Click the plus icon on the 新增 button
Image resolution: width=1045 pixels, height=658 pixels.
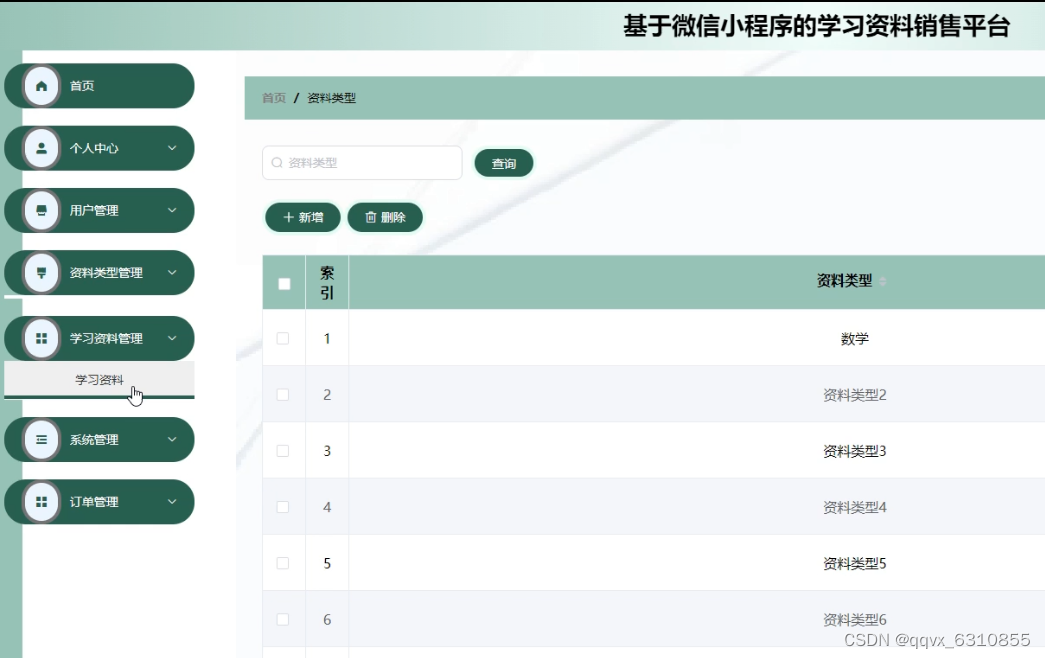tap(287, 216)
